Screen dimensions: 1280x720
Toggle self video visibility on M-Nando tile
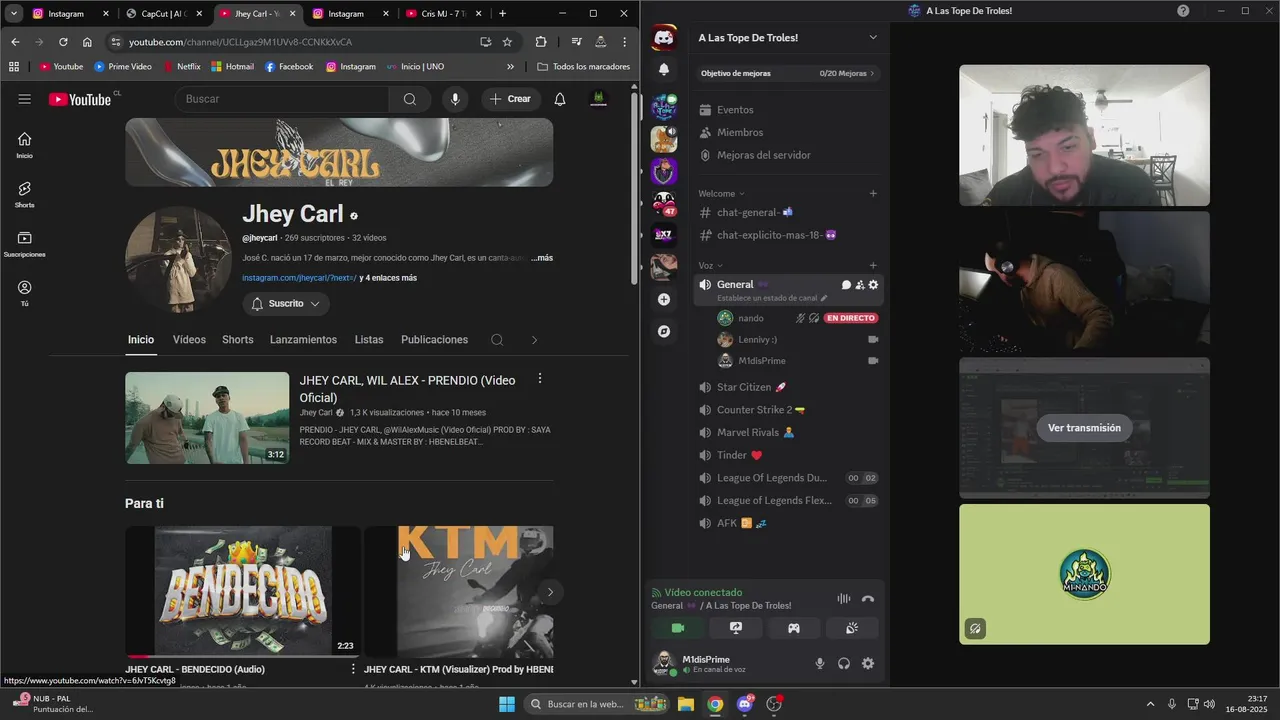[x=975, y=629]
